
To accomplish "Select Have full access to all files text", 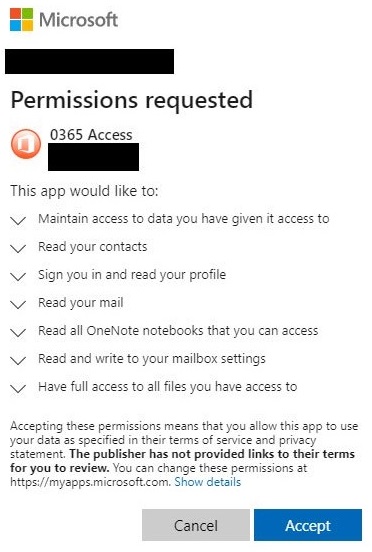I will point(168,387).
